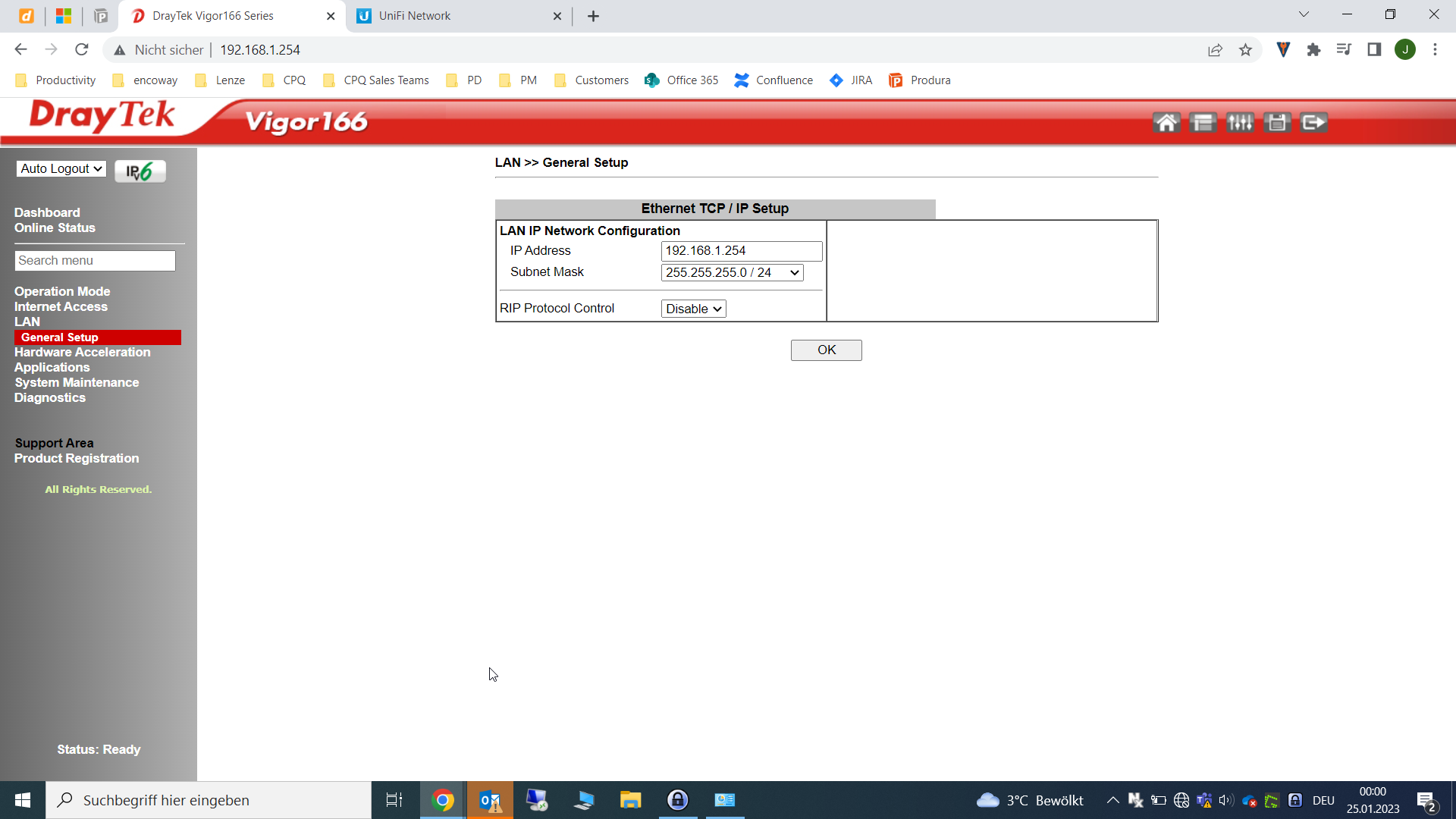This screenshot has width=1456, height=819.
Task: Open the sliders settings icon in header
Action: [x=1240, y=122]
